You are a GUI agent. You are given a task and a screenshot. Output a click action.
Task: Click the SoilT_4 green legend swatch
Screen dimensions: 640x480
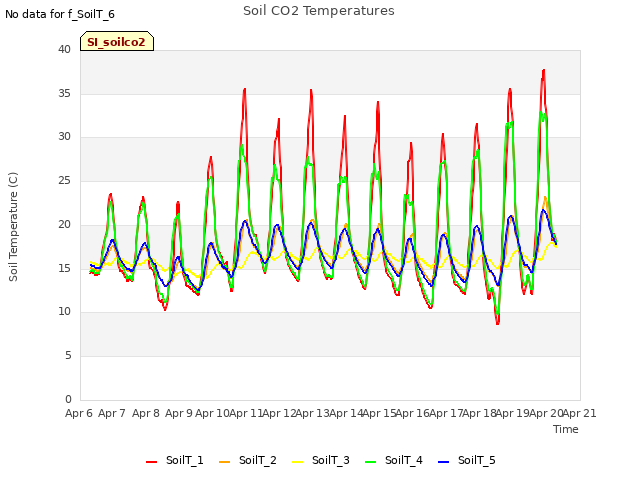(371, 462)
